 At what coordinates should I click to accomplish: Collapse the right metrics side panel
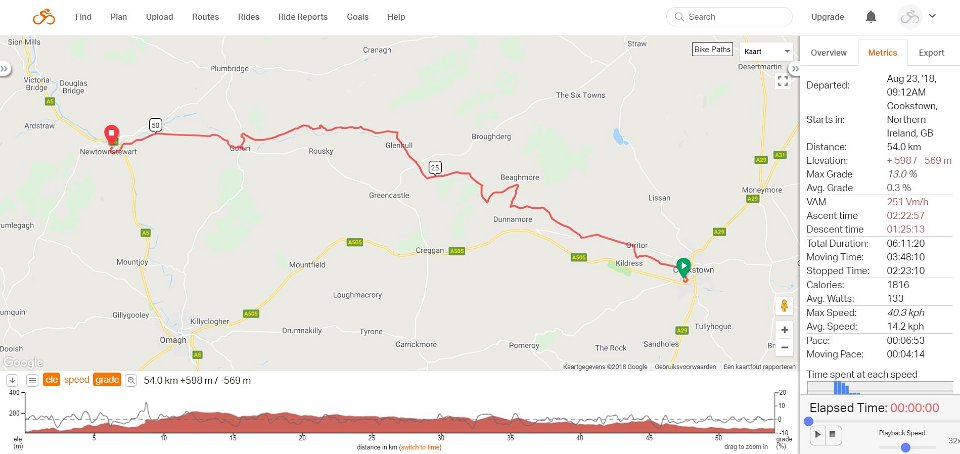click(x=795, y=69)
